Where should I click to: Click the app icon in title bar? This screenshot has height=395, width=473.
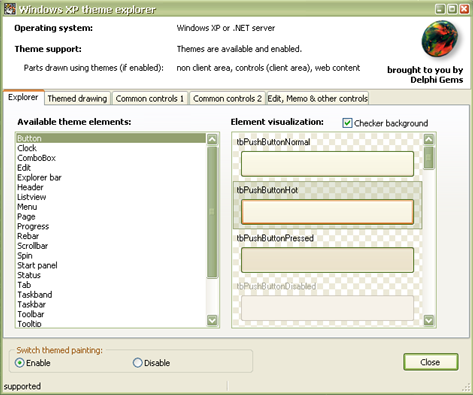pos(9,9)
